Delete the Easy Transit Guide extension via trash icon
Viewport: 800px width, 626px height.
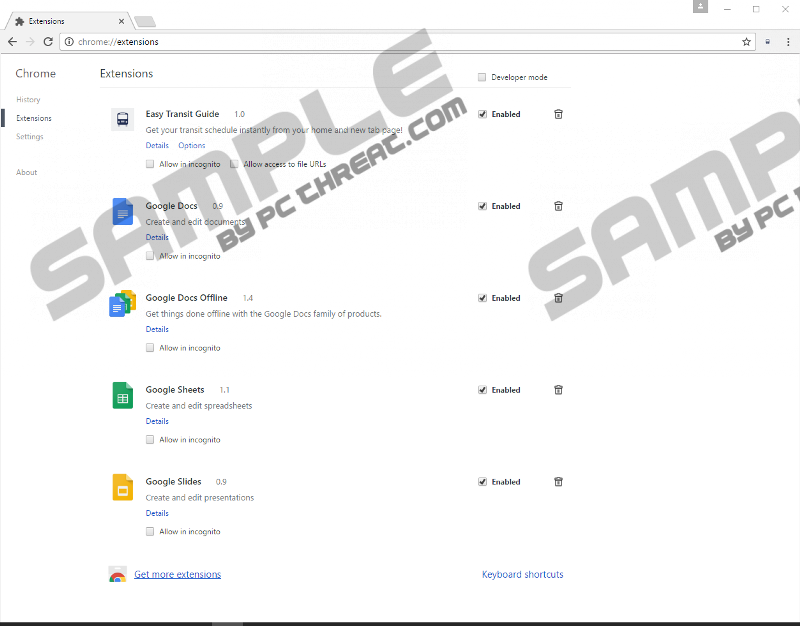558,114
